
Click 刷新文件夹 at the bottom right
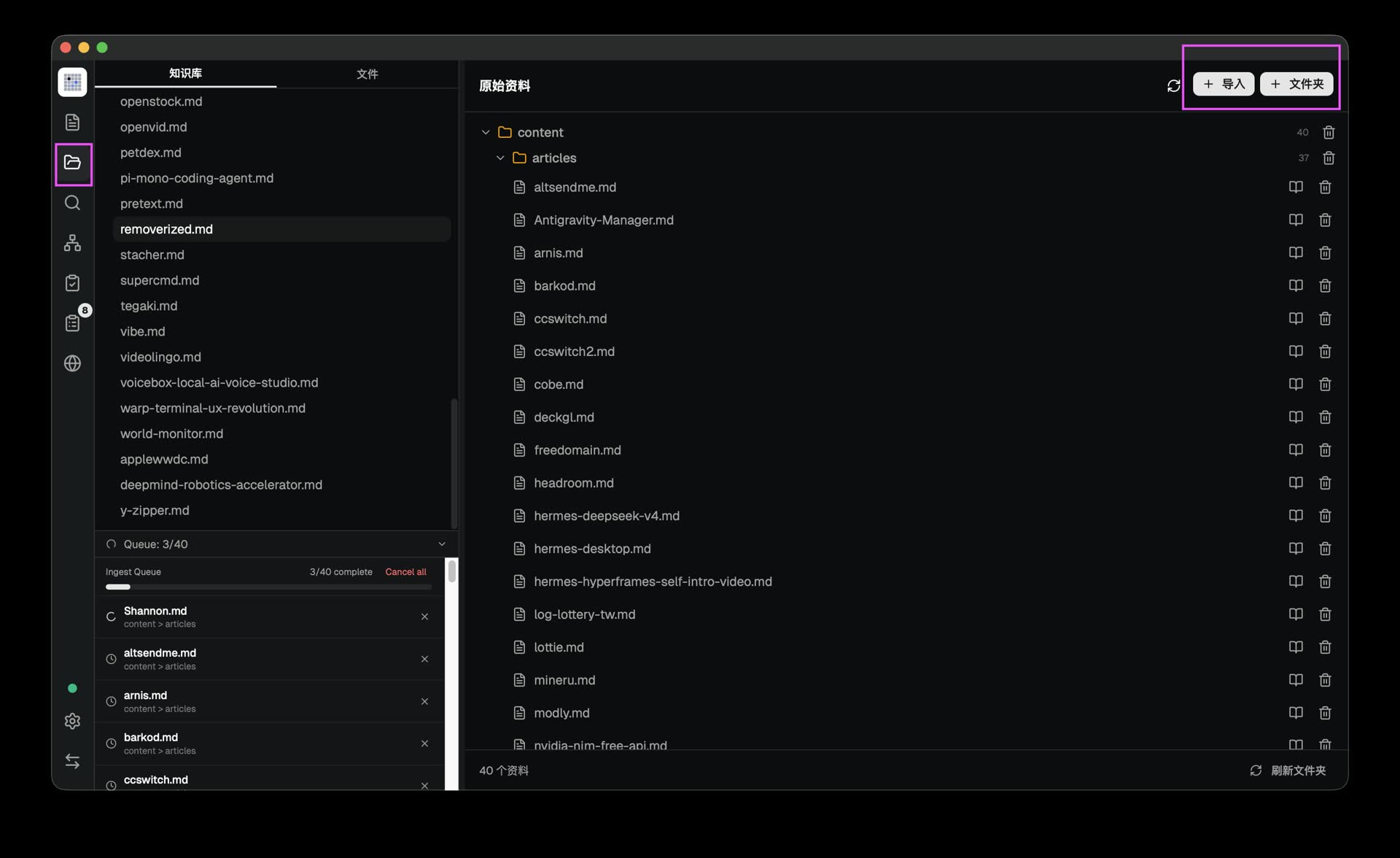tap(1288, 770)
